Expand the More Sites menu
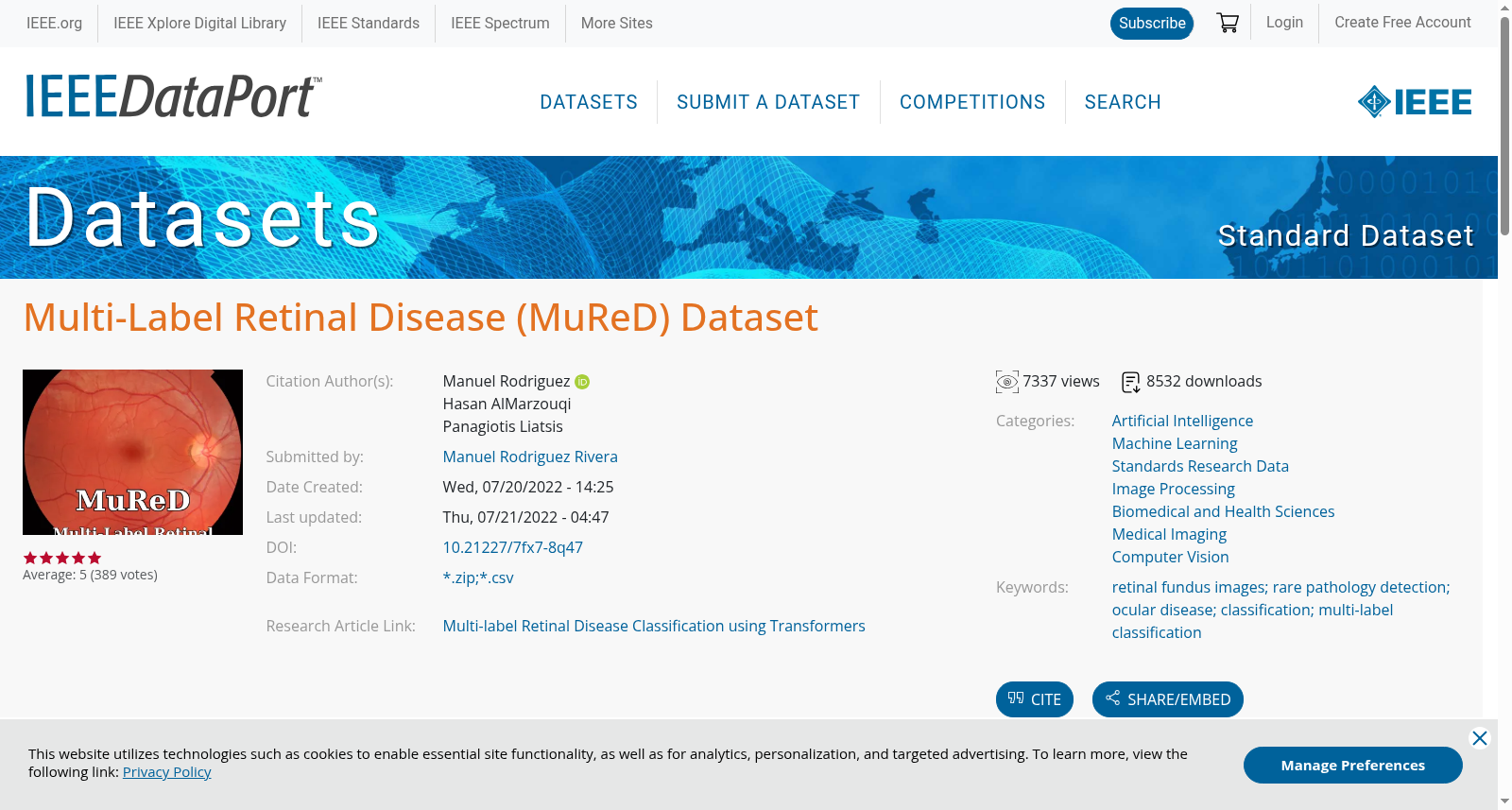 pyautogui.click(x=617, y=23)
